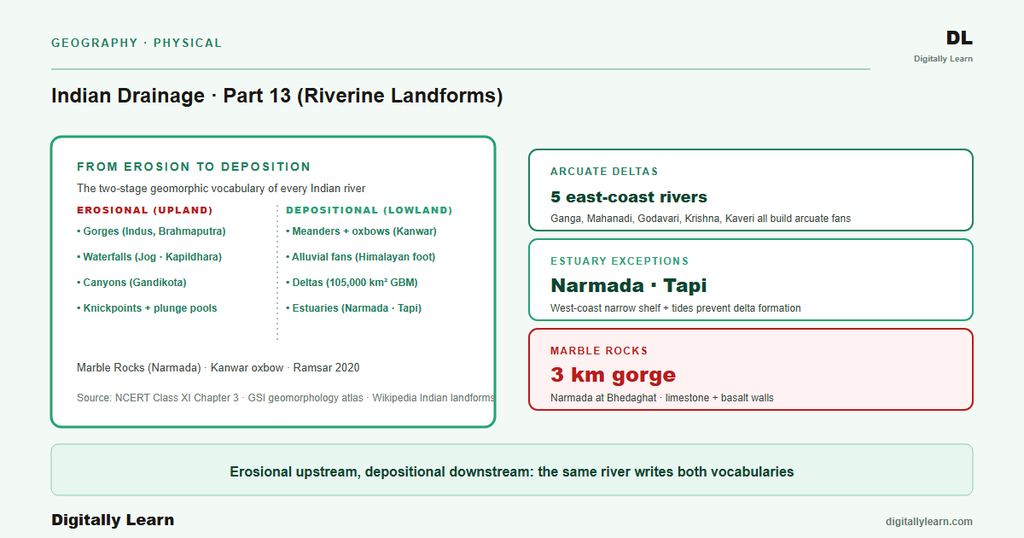Viewport: 1024px width, 538px height.
Task: Click the 'ARCUATE DELTAS' card label
Action: pyautogui.click(x=604, y=171)
